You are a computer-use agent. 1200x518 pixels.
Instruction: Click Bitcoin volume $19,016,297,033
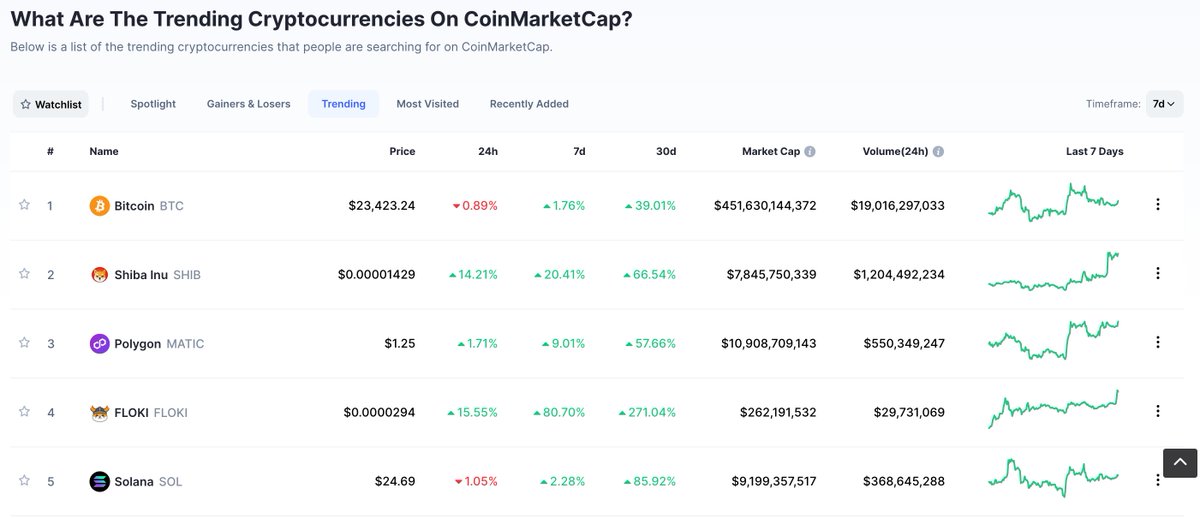898,206
